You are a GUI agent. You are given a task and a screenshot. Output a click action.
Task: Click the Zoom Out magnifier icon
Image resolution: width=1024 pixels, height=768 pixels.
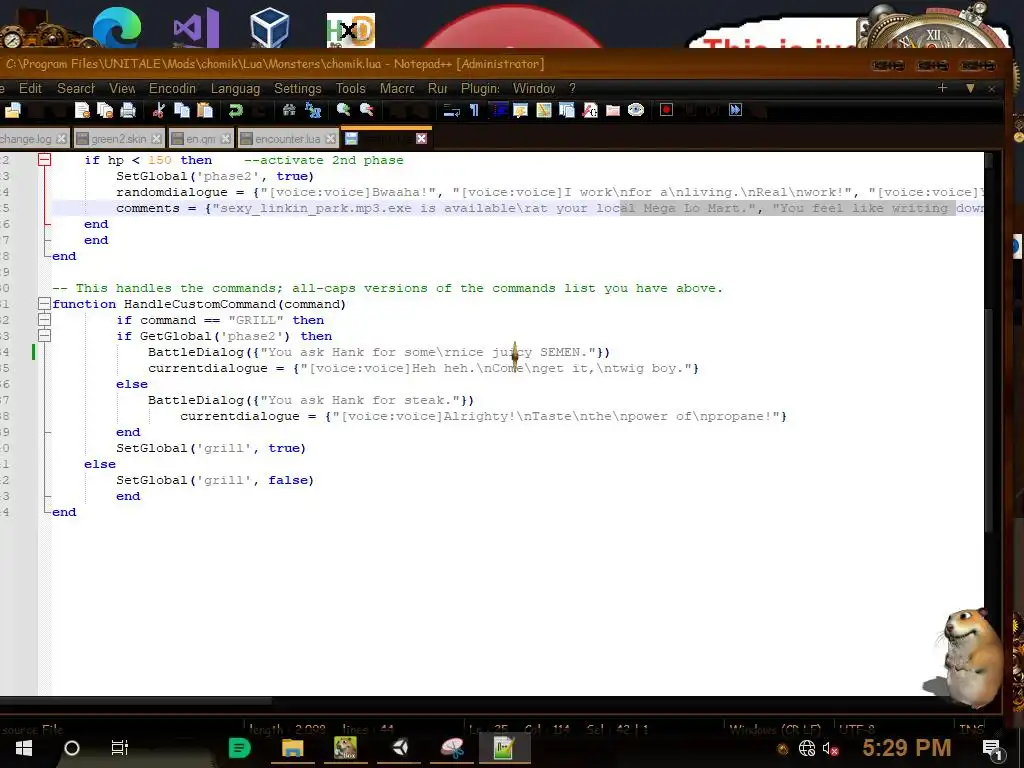367,110
